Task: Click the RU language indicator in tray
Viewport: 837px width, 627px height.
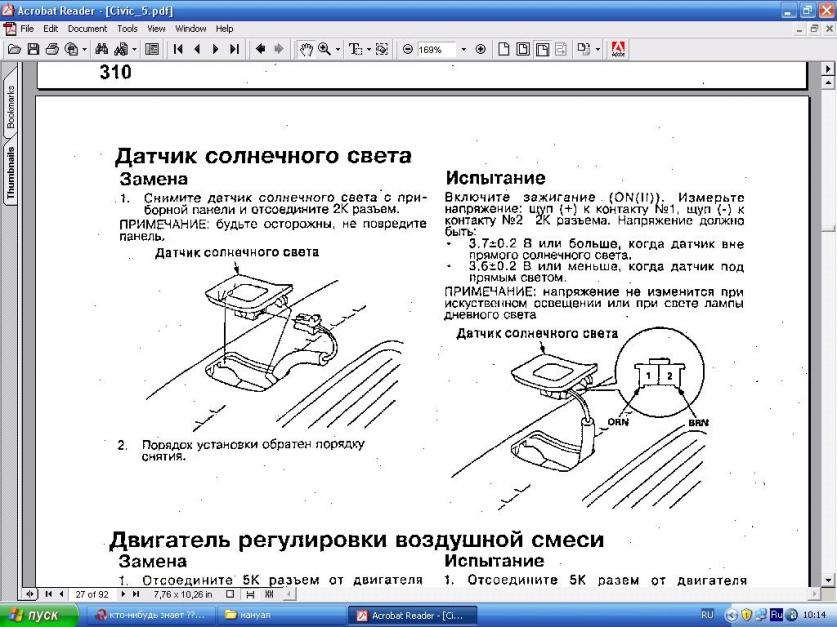Action: click(x=707, y=615)
